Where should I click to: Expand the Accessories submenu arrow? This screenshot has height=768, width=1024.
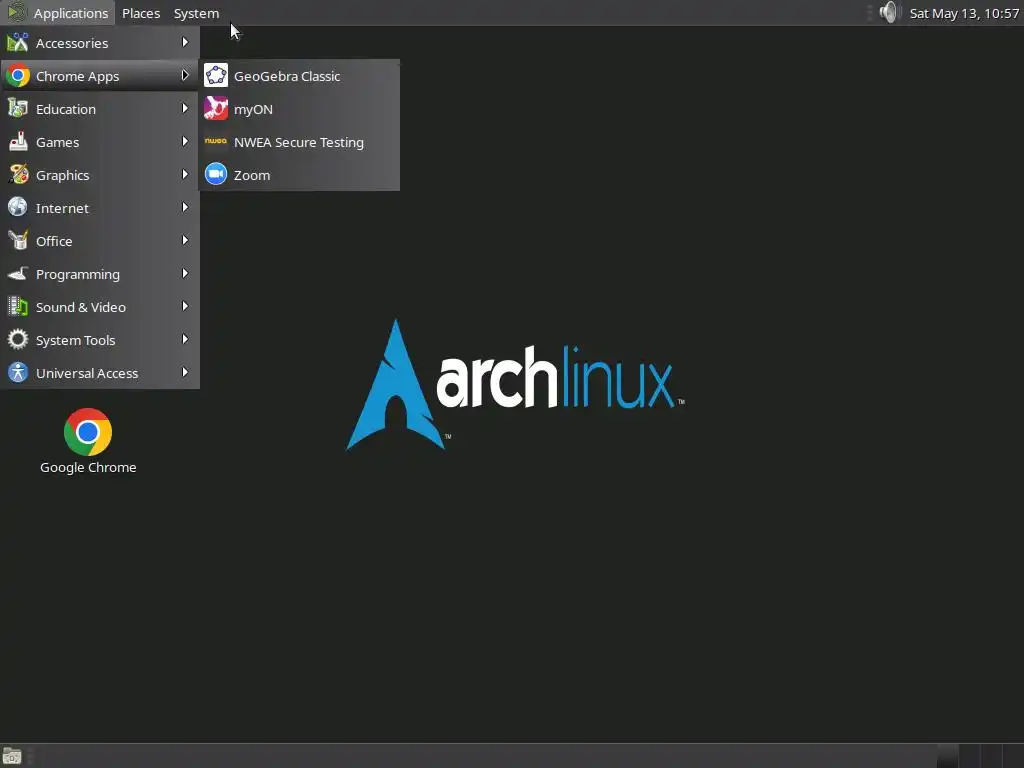tap(185, 42)
